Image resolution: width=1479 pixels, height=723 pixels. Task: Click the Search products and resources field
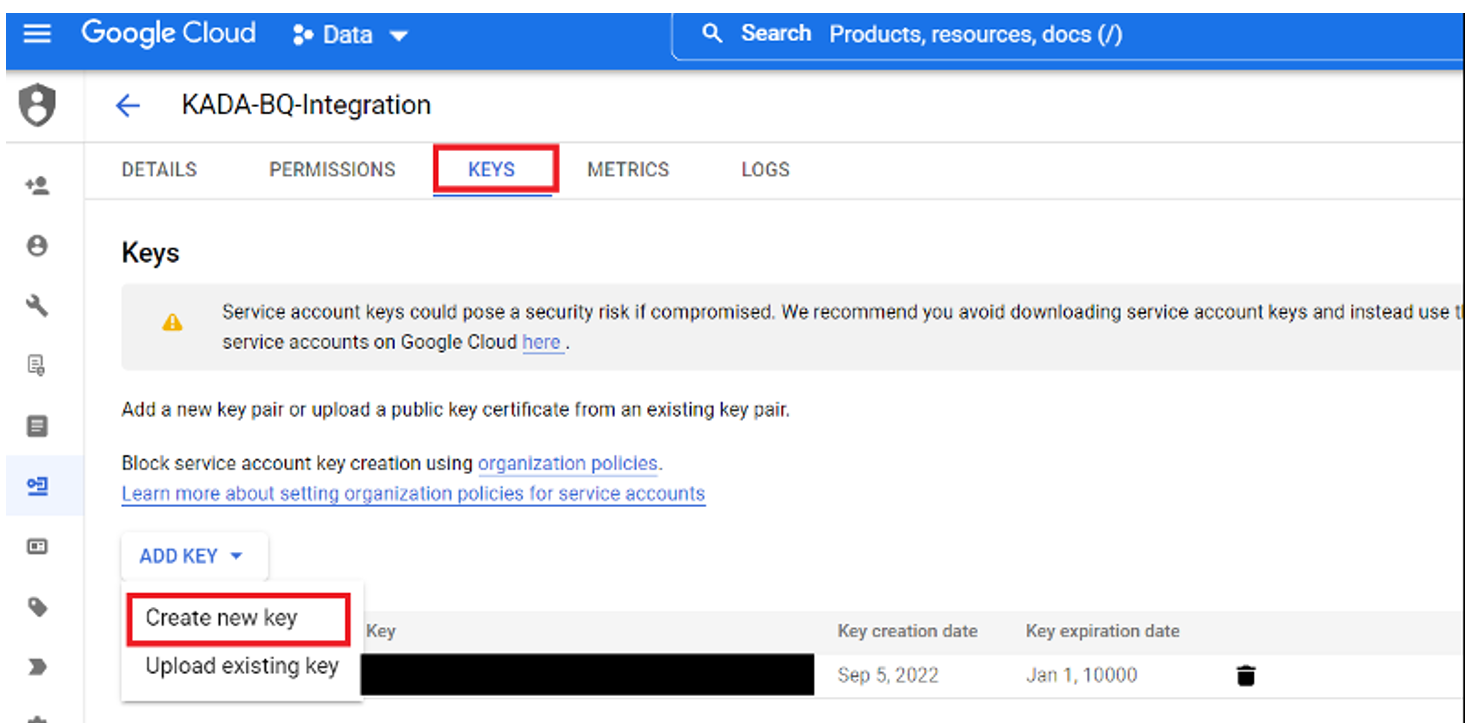tap(975, 35)
